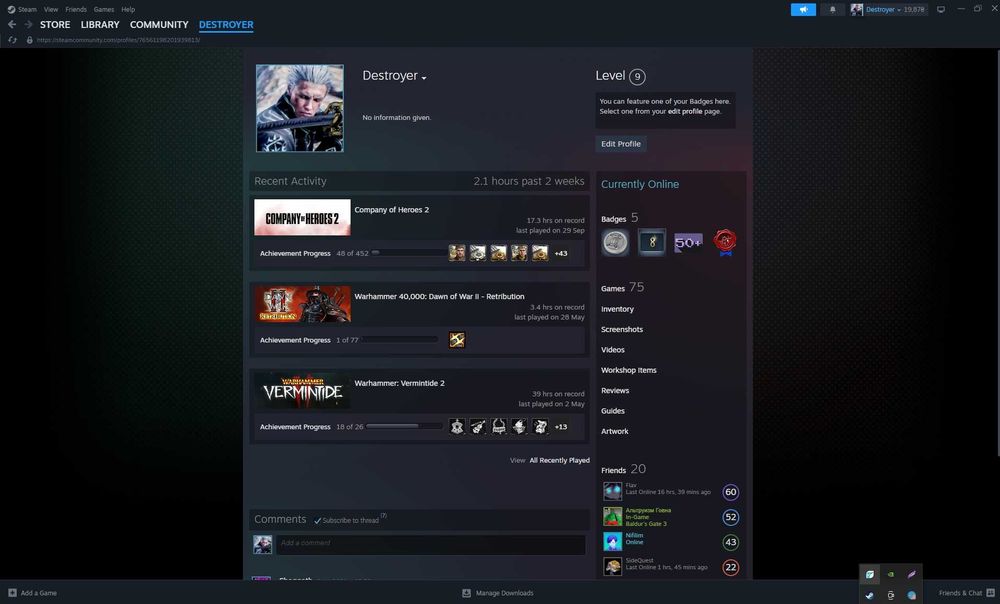Toggle Subscribe to thread checkbox

pos(318,521)
